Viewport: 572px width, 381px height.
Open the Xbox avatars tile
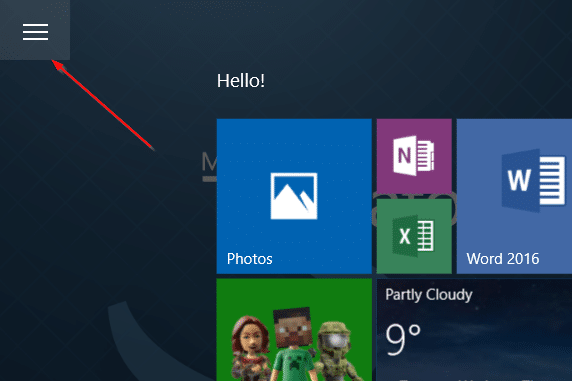click(294, 330)
